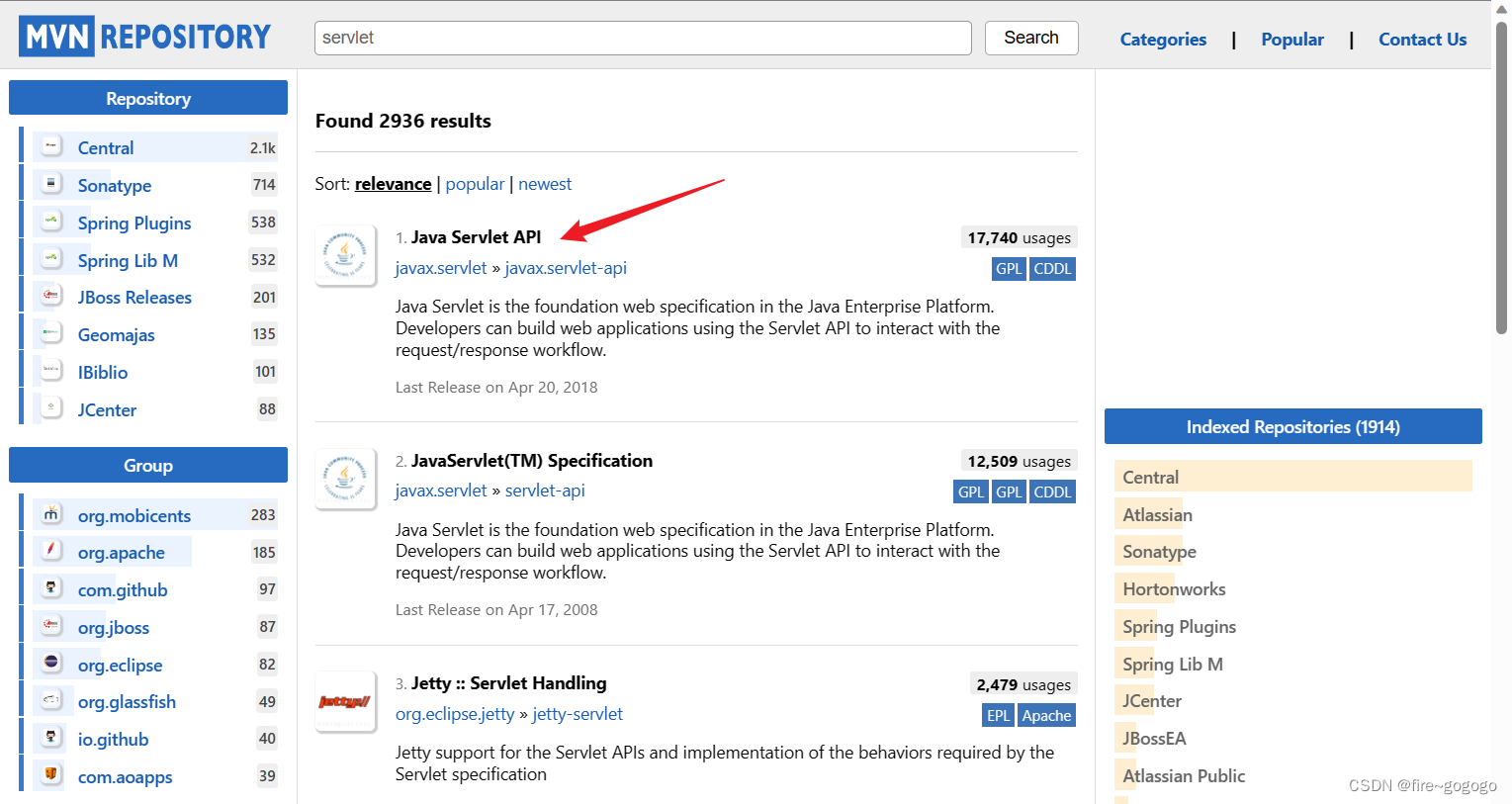The width and height of the screenshot is (1512, 804).
Task: Open the javax.servlet-api artifact link
Action: tap(566, 268)
